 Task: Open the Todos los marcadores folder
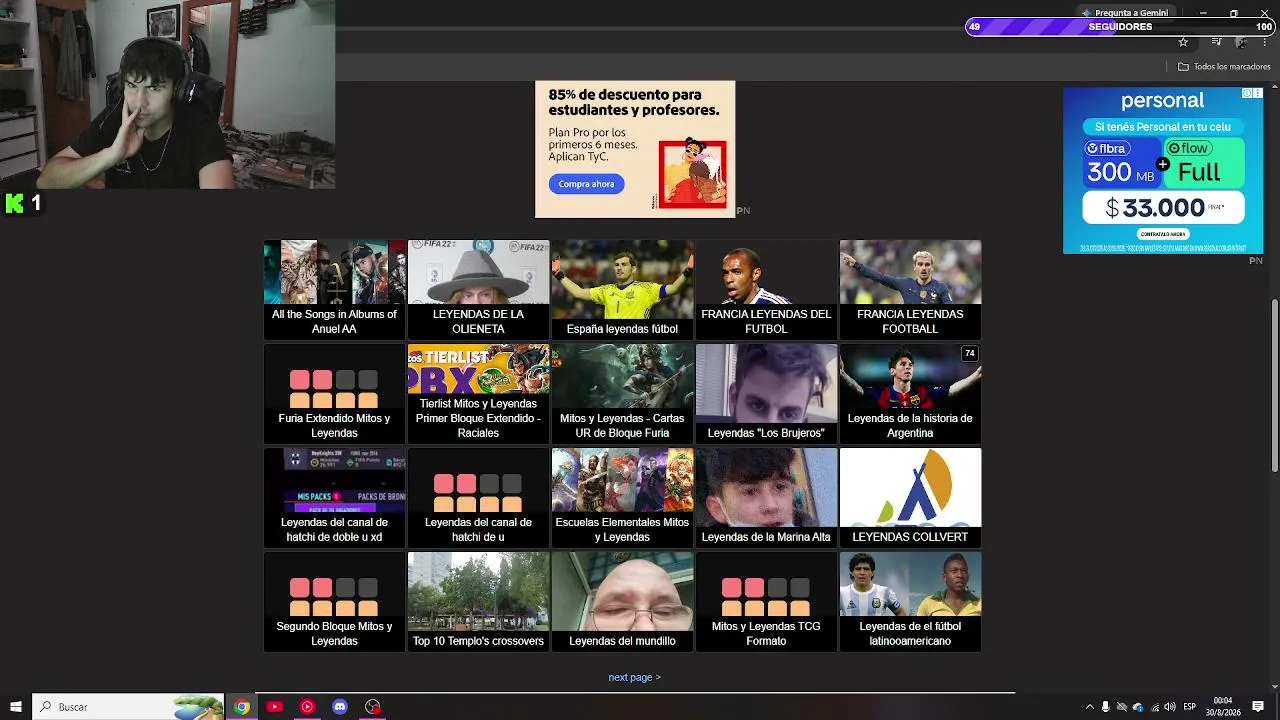[x=1224, y=67]
